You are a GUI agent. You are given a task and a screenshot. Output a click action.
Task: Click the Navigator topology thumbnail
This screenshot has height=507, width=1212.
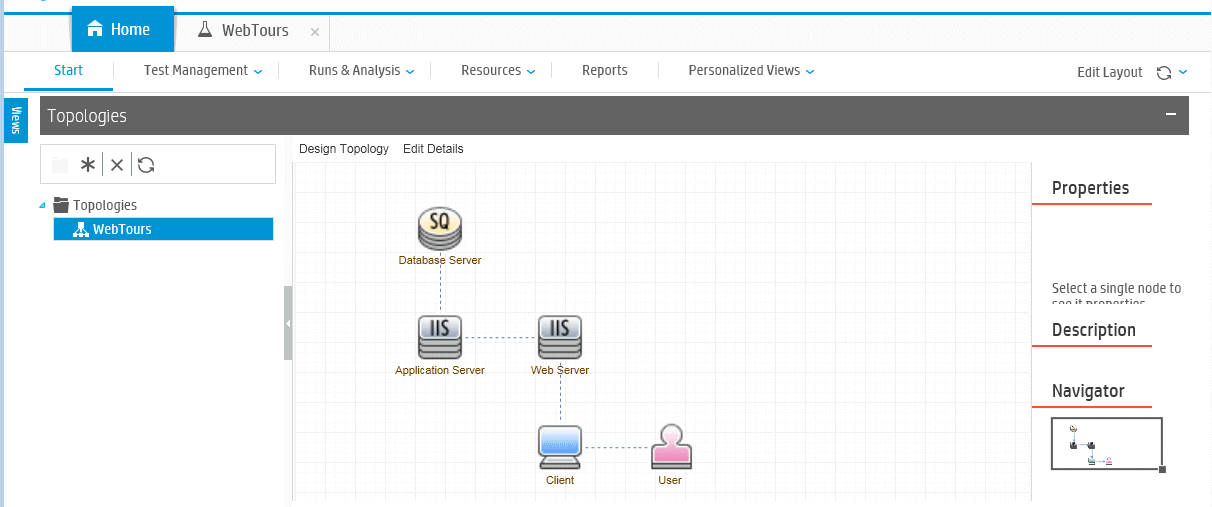1107,443
